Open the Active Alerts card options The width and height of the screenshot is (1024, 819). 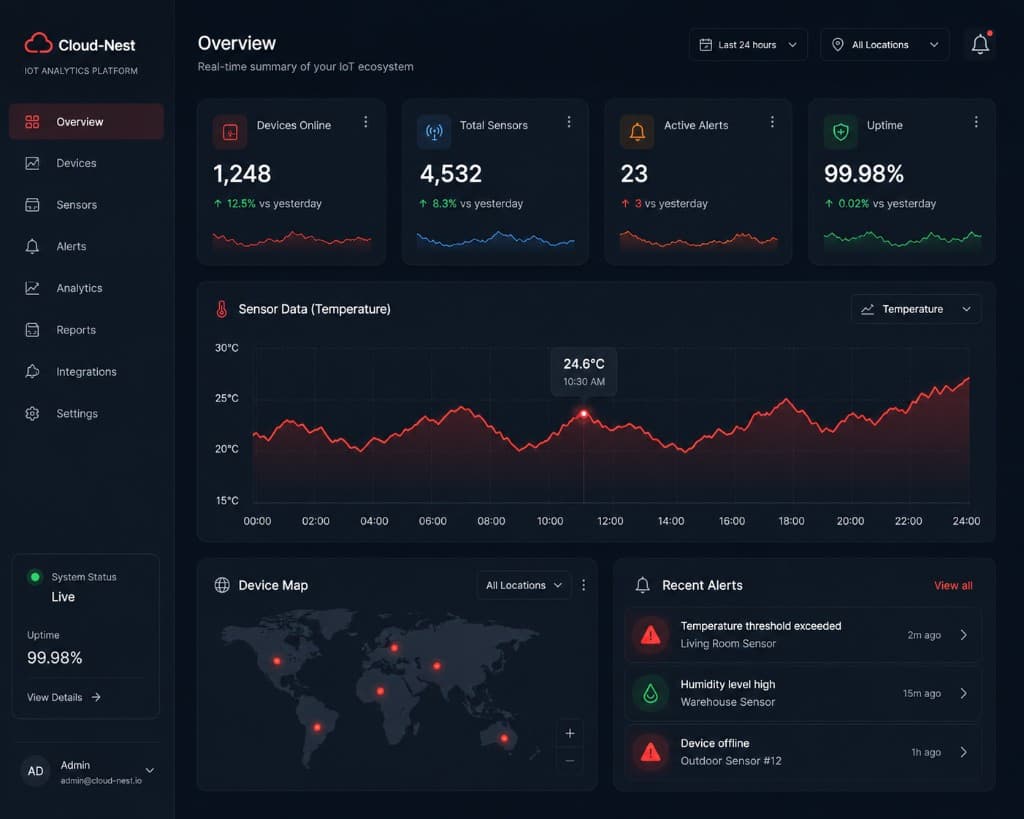[772, 122]
